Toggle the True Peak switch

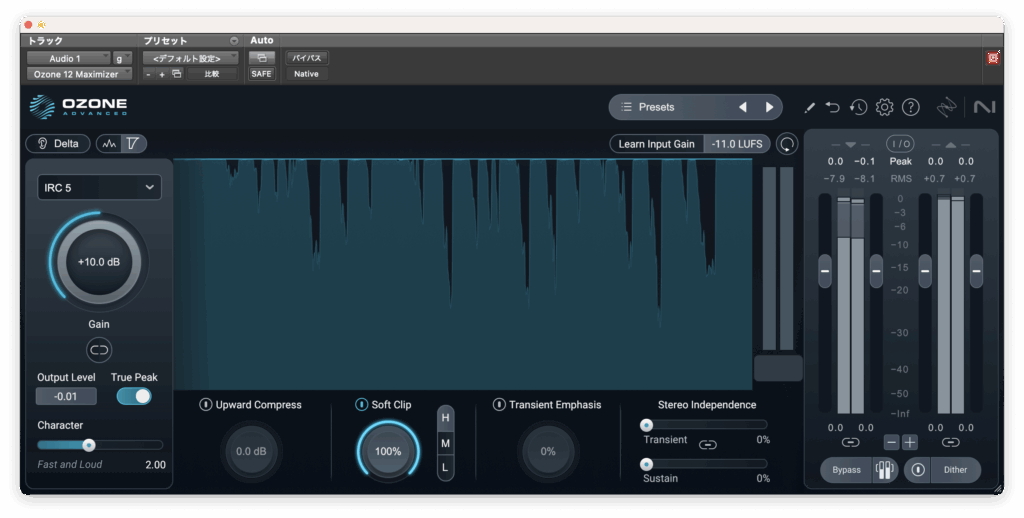click(134, 396)
